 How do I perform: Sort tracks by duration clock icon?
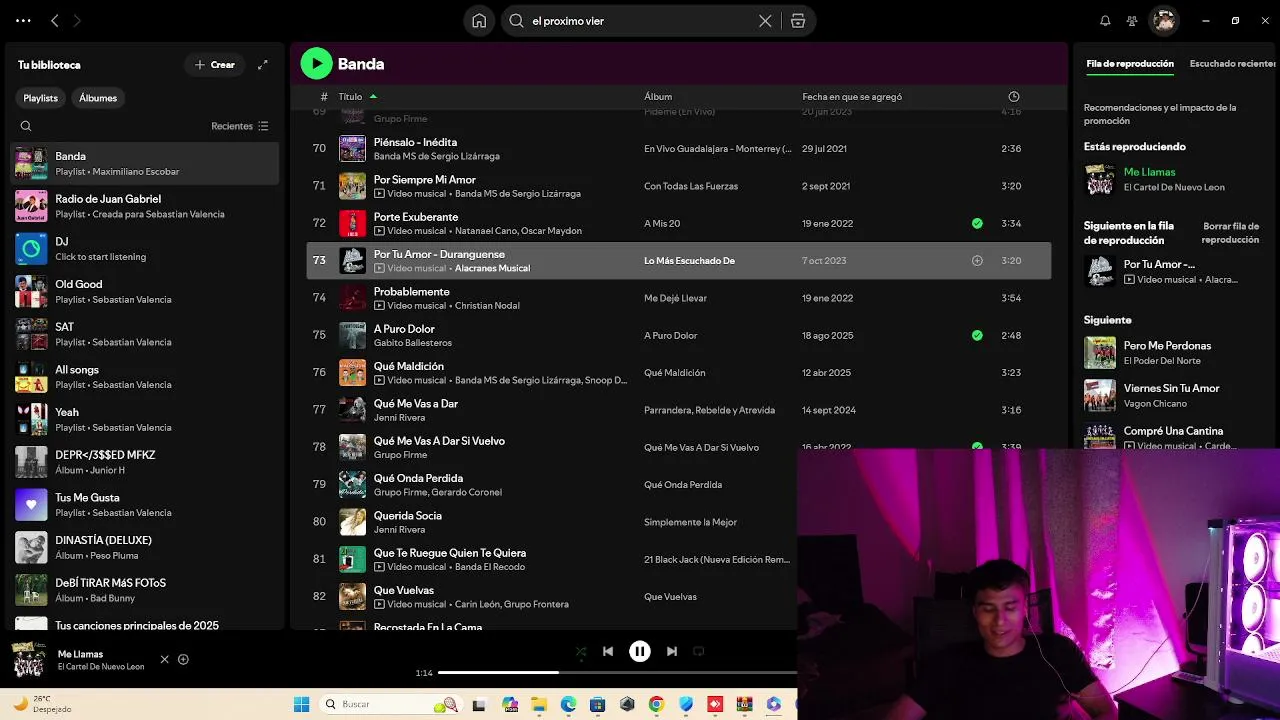pos(1013,97)
